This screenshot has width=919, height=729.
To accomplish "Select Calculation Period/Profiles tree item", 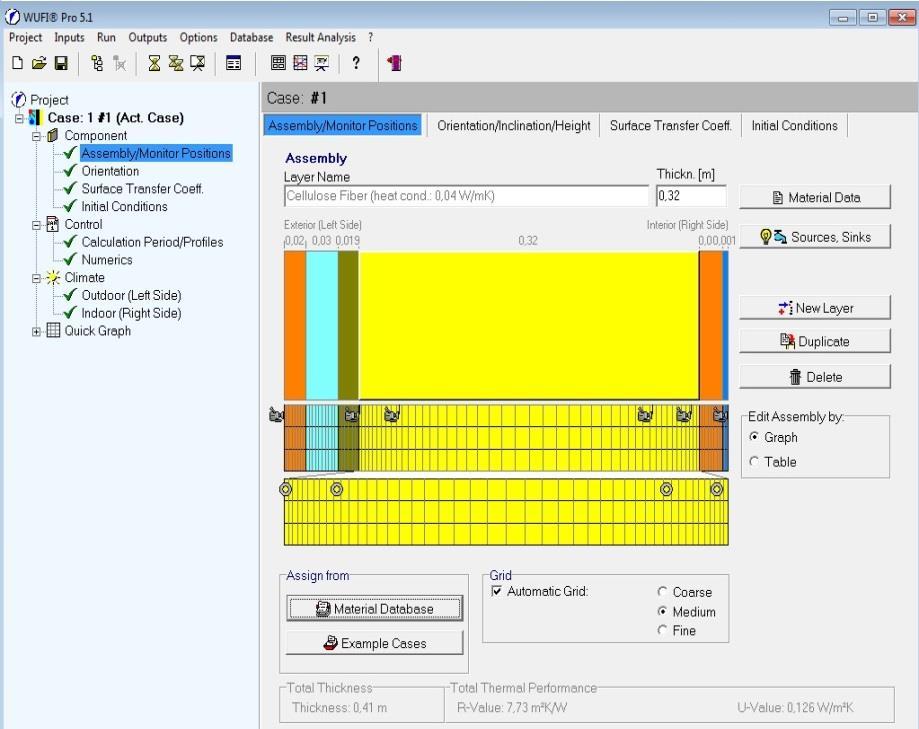I will coord(152,242).
